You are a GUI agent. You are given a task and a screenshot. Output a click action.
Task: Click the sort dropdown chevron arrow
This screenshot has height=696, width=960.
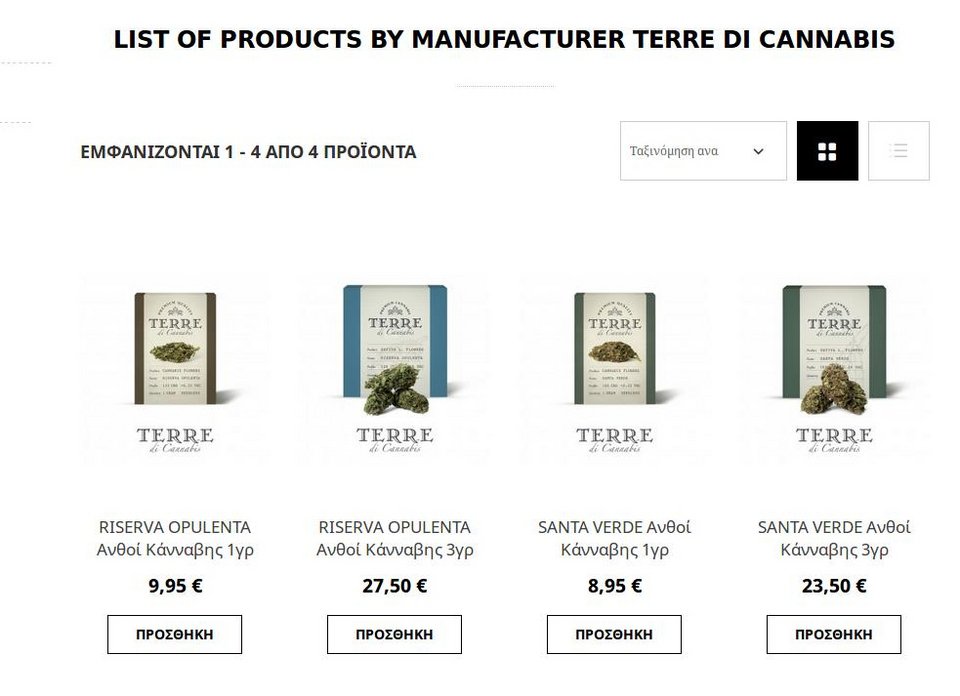click(x=758, y=151)
